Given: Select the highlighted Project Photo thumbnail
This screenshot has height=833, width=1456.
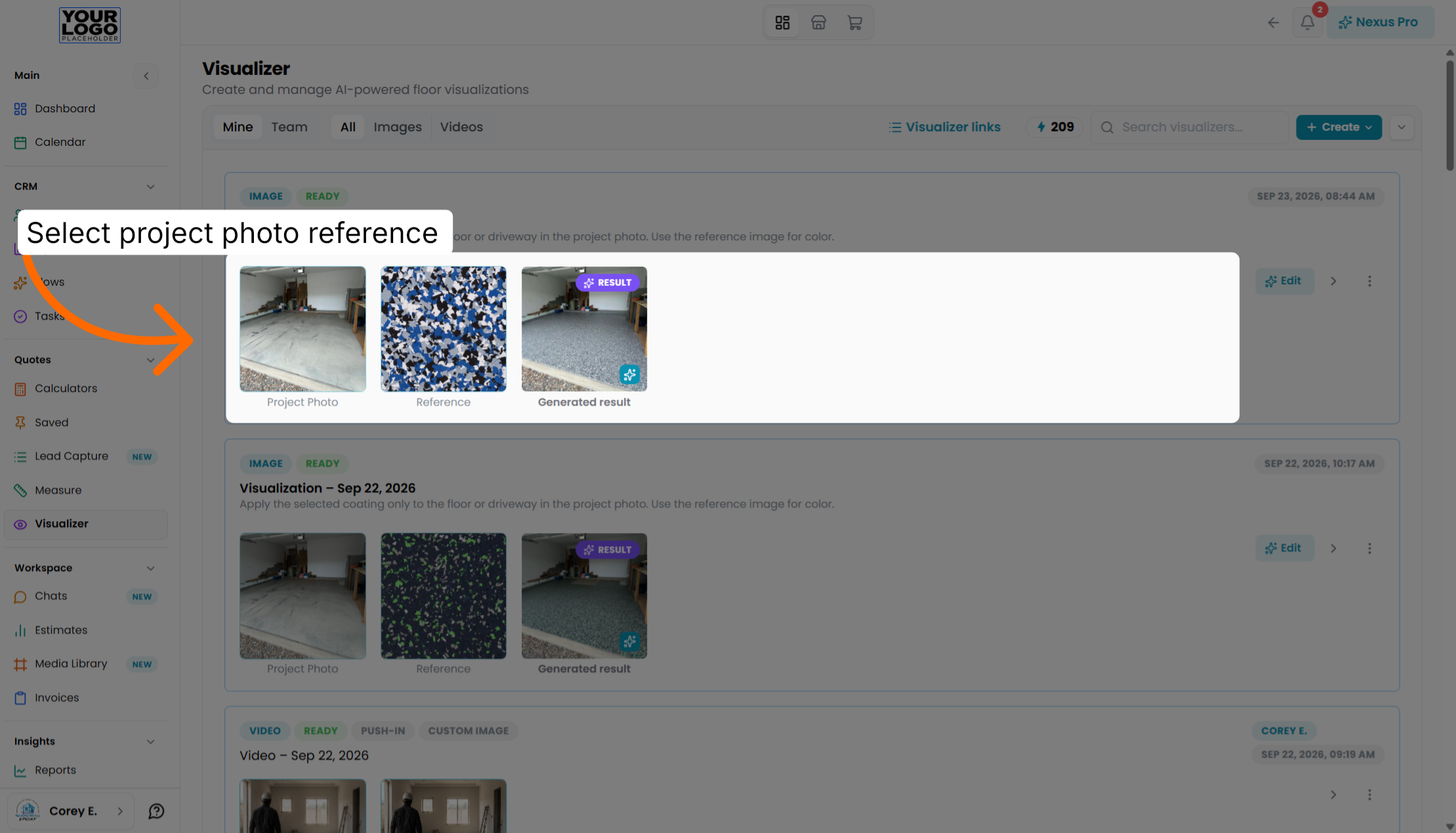Looking at the screenshot, I should 302,329.
